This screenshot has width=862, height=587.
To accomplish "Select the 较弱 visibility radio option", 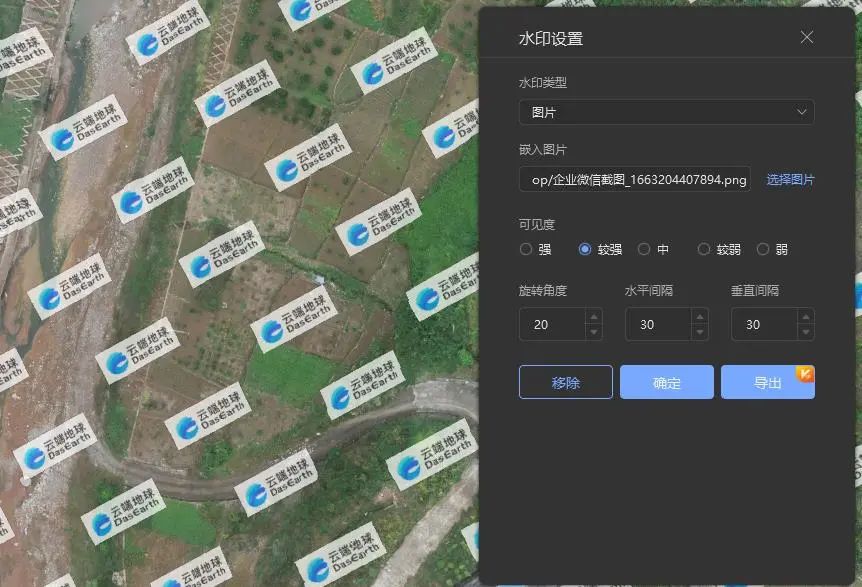I will [704, 250].
